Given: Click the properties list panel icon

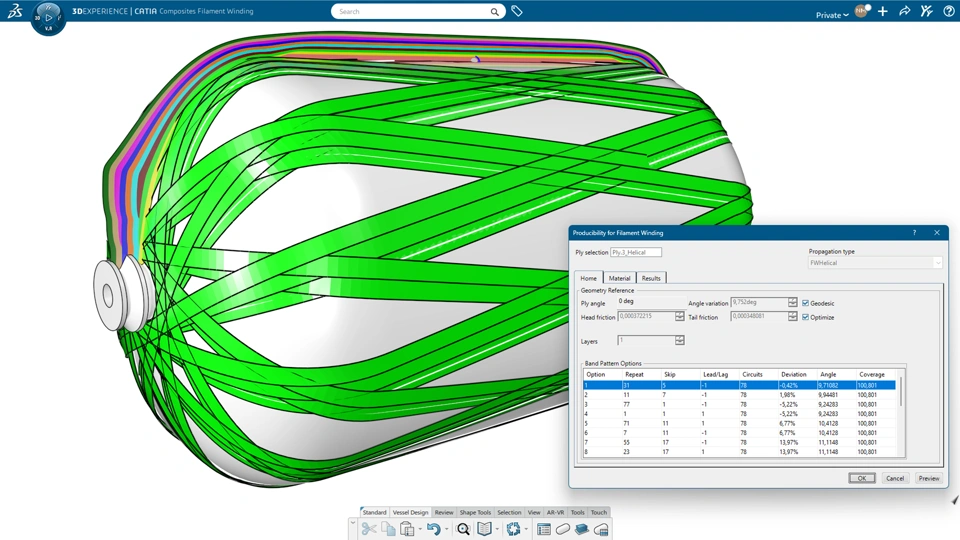Looking at the screenshot, I should click(543, 529).
